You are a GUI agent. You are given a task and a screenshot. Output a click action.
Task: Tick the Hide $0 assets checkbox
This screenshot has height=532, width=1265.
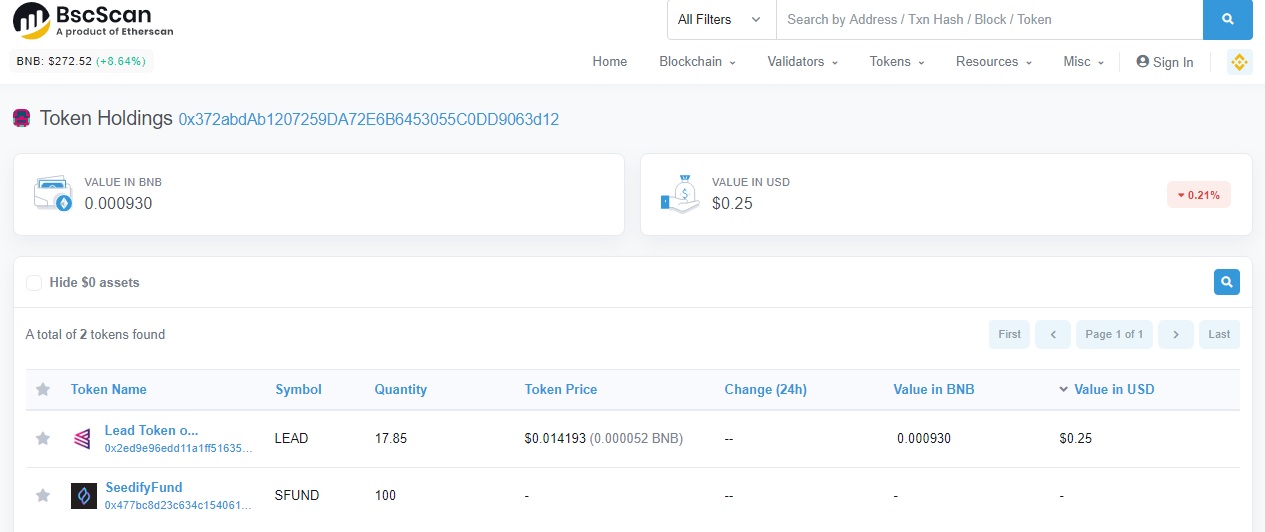point(34,283)
